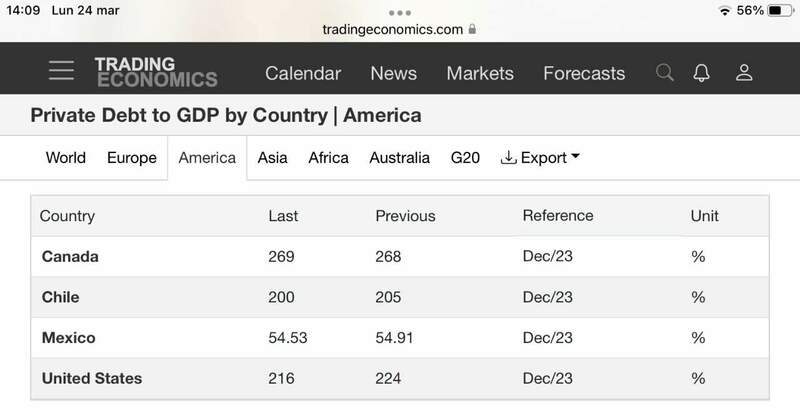The height and width of the screenshot is (418, 800).
Task: Open the Markets menu
Action: pos(480,73)
